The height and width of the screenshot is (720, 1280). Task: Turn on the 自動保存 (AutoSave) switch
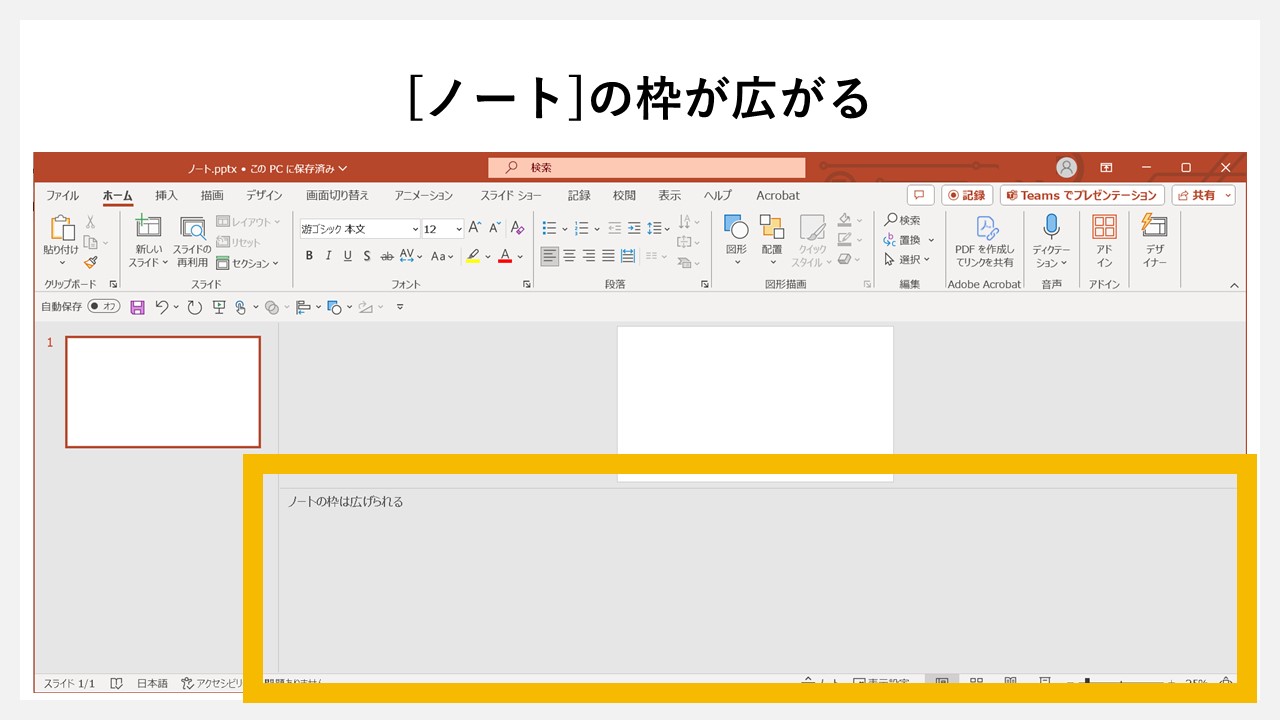tap(103, 307)
